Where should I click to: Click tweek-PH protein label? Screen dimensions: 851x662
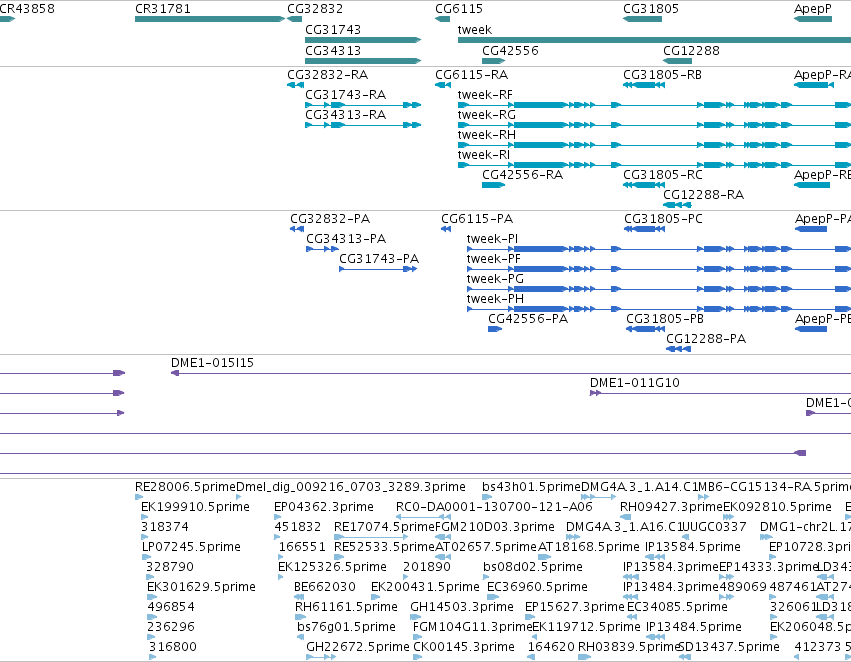coord(495,300)
